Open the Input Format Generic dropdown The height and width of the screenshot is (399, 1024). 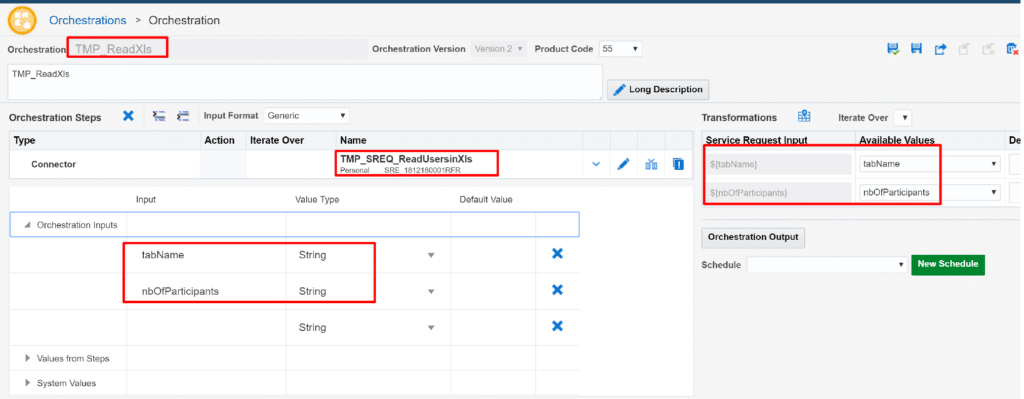click(x=306, y=116)
